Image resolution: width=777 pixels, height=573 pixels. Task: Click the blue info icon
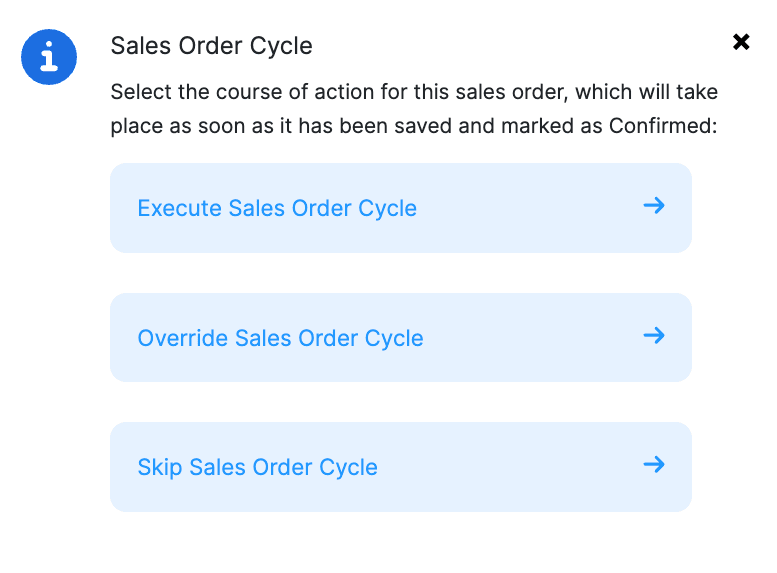49,57
